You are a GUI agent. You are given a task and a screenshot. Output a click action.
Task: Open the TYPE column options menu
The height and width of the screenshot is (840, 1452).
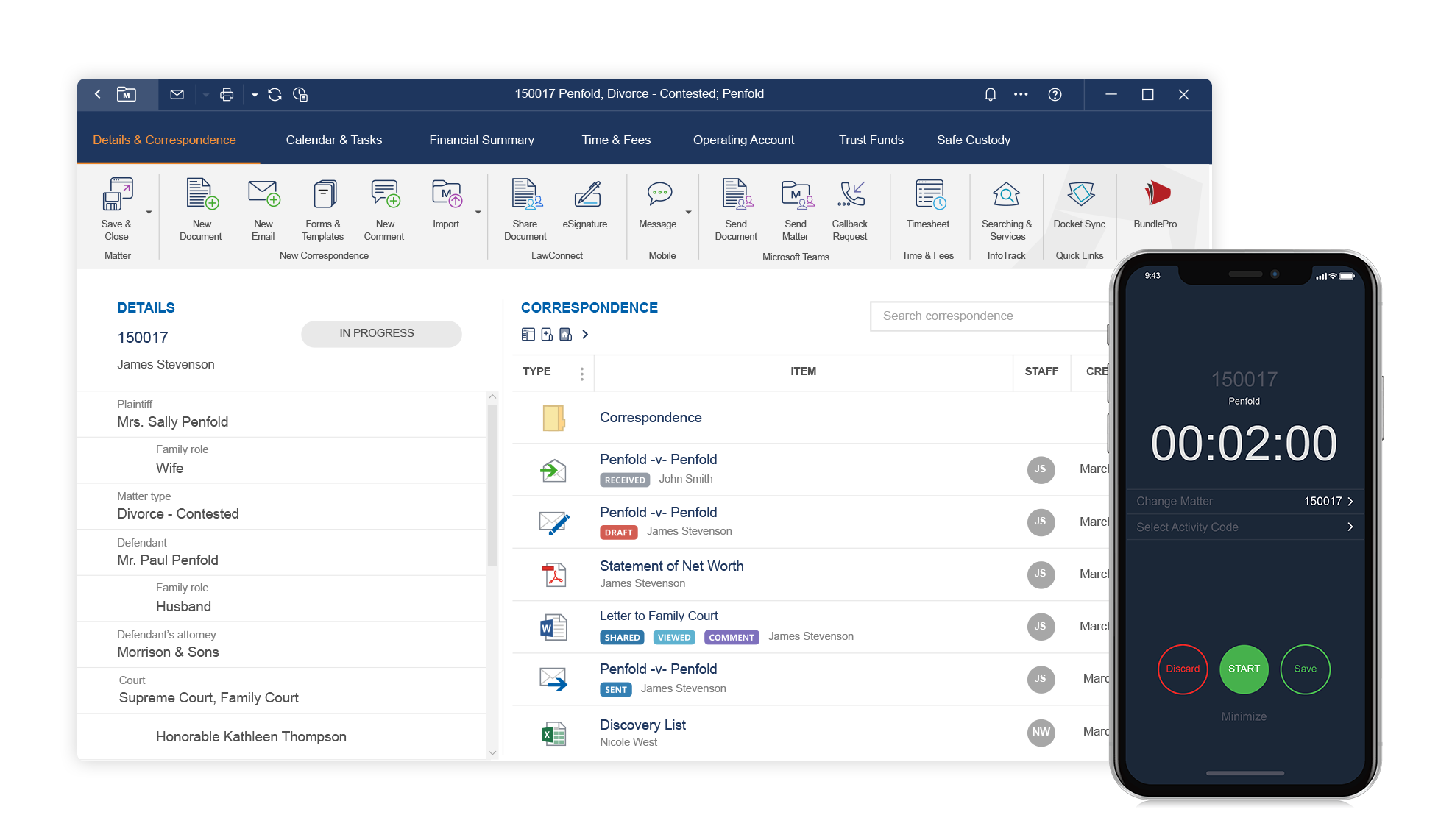pyautogui.click(x=581, y=373)
